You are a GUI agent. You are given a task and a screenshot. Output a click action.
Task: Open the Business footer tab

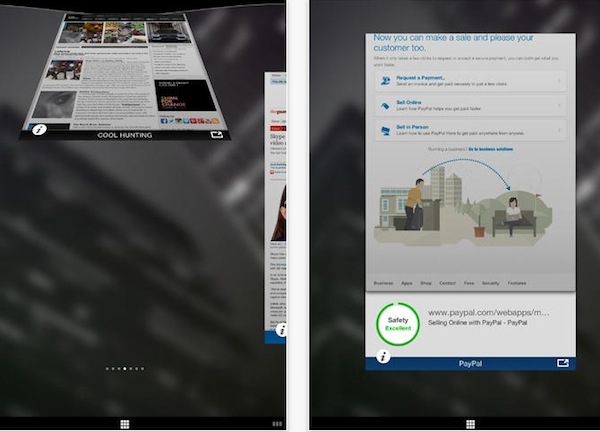(x=383, y=283)
